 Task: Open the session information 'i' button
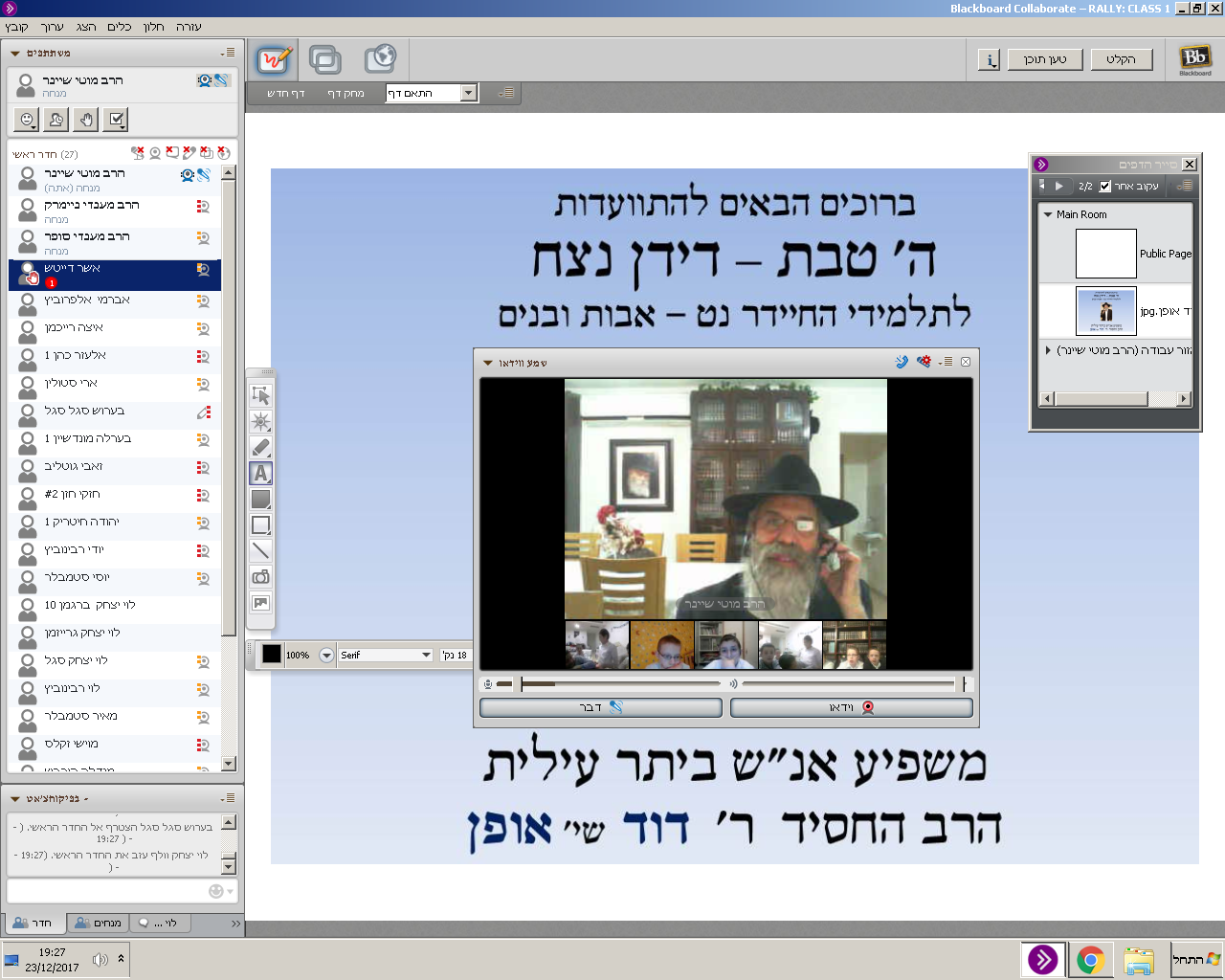pyautogui.click(x=990, y=59)
